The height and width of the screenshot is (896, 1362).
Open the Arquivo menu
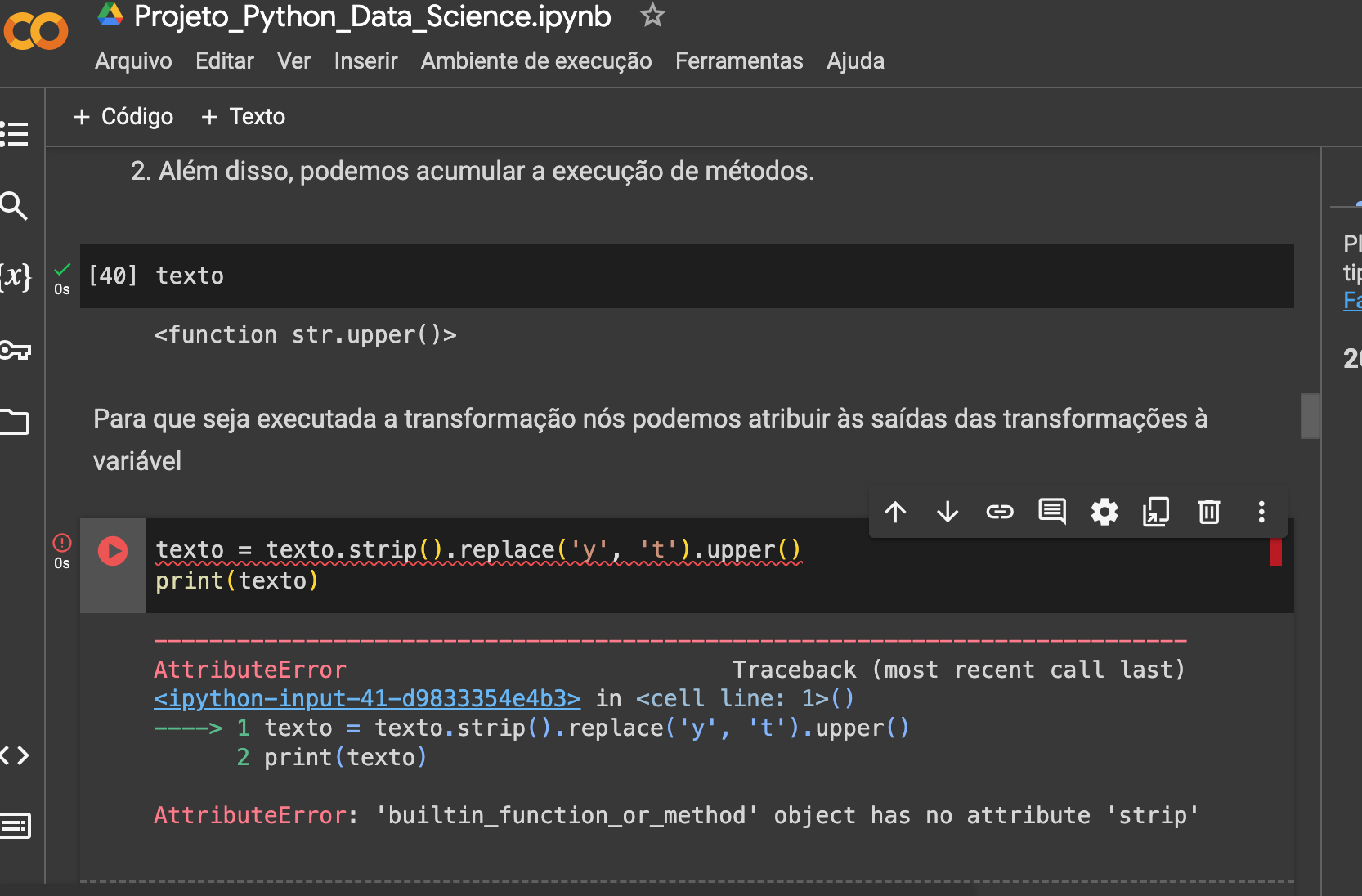click(133, 61)
